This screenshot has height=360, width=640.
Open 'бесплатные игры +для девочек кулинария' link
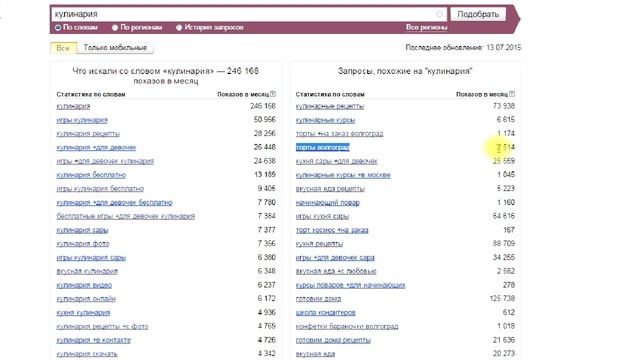[x=125, y=216]
